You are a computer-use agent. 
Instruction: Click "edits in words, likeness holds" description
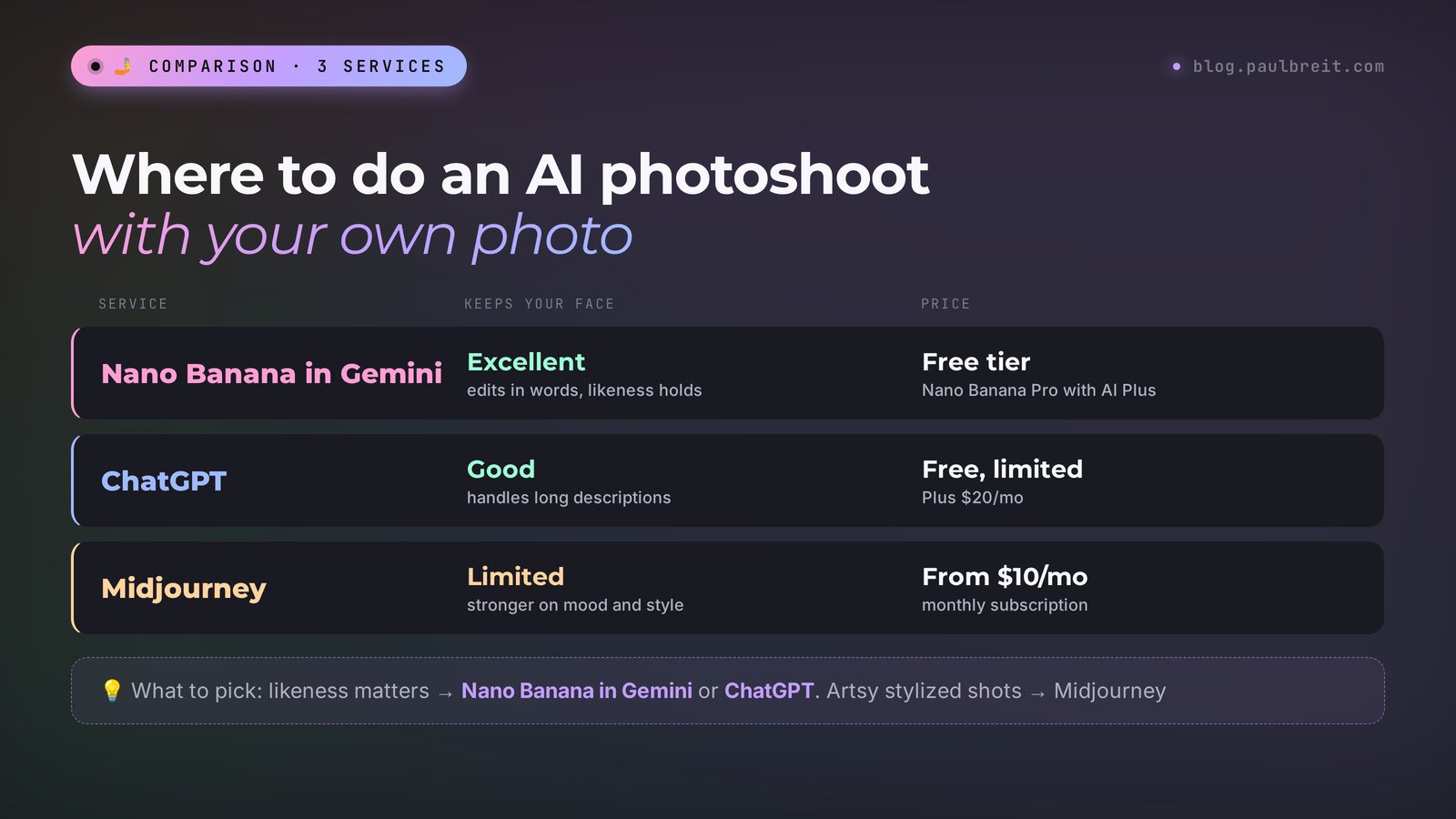tap(584, 390)
